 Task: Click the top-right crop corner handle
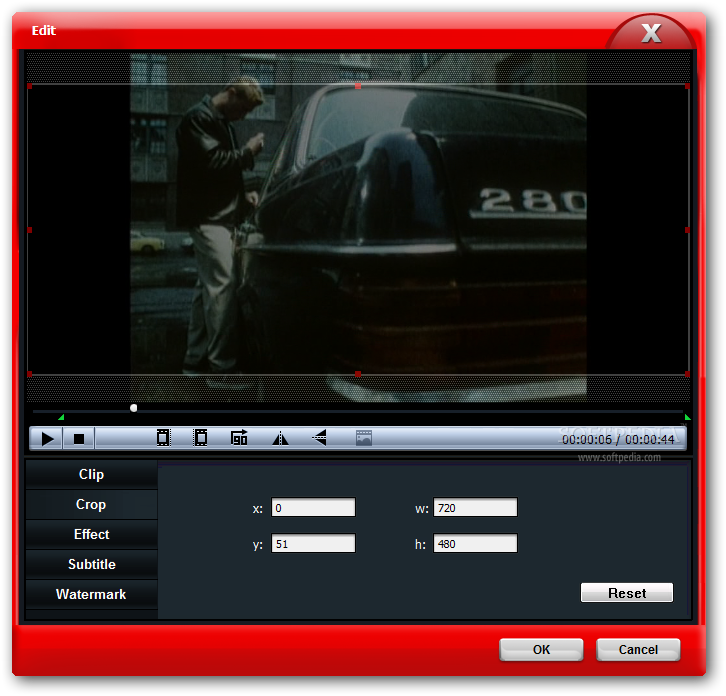(x=687, y=86)
